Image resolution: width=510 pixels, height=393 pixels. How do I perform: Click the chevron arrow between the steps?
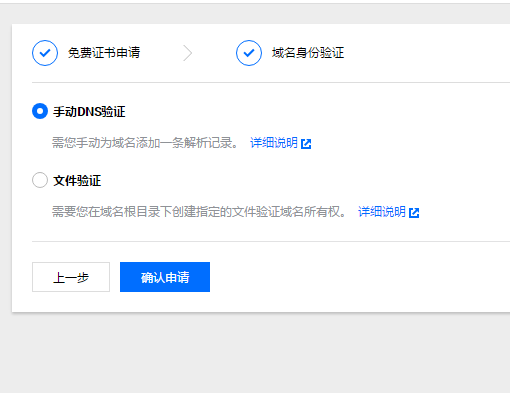click(x=188, y=53)
